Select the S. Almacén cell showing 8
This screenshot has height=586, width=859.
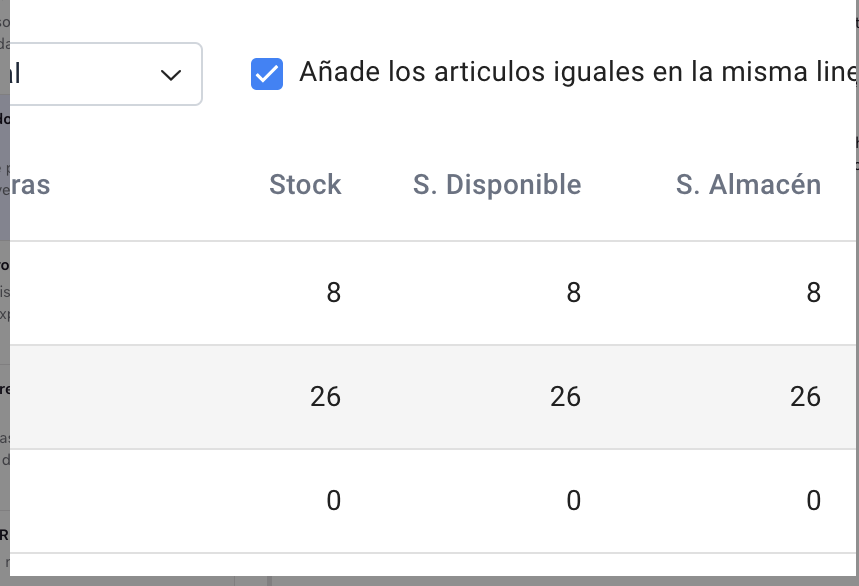(x=813, y=293)
